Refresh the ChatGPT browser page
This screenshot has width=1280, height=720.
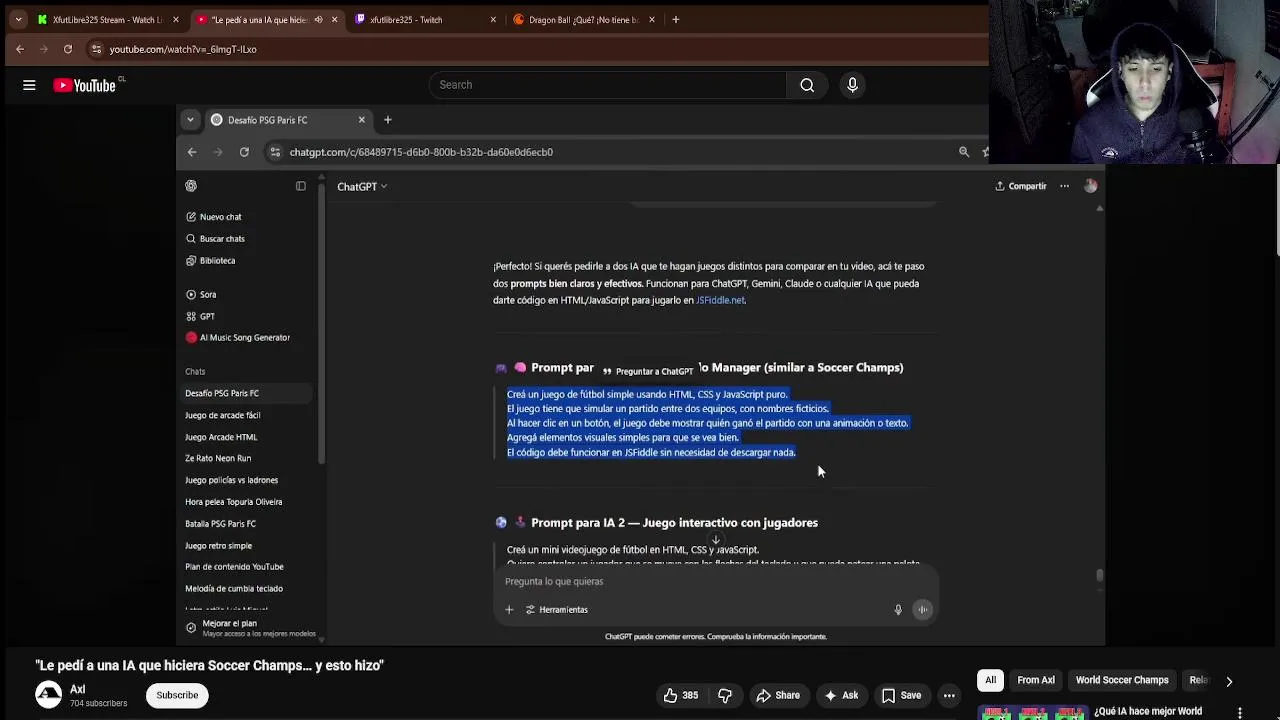click(x=244, y=152)
